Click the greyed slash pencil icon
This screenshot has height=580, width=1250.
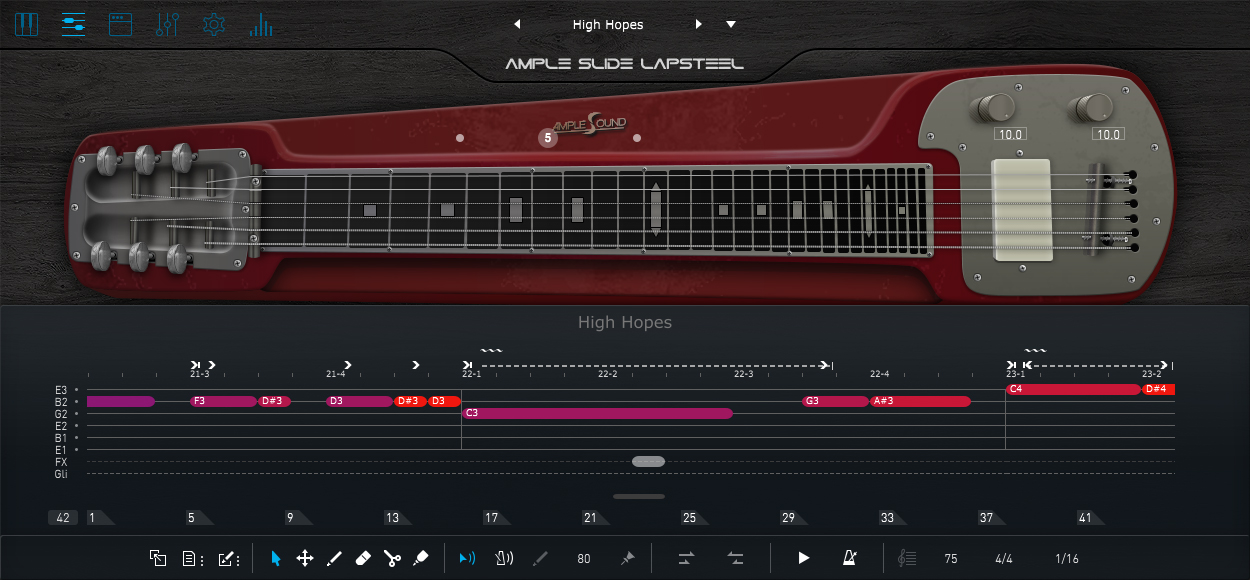click(x=541, y=558)
